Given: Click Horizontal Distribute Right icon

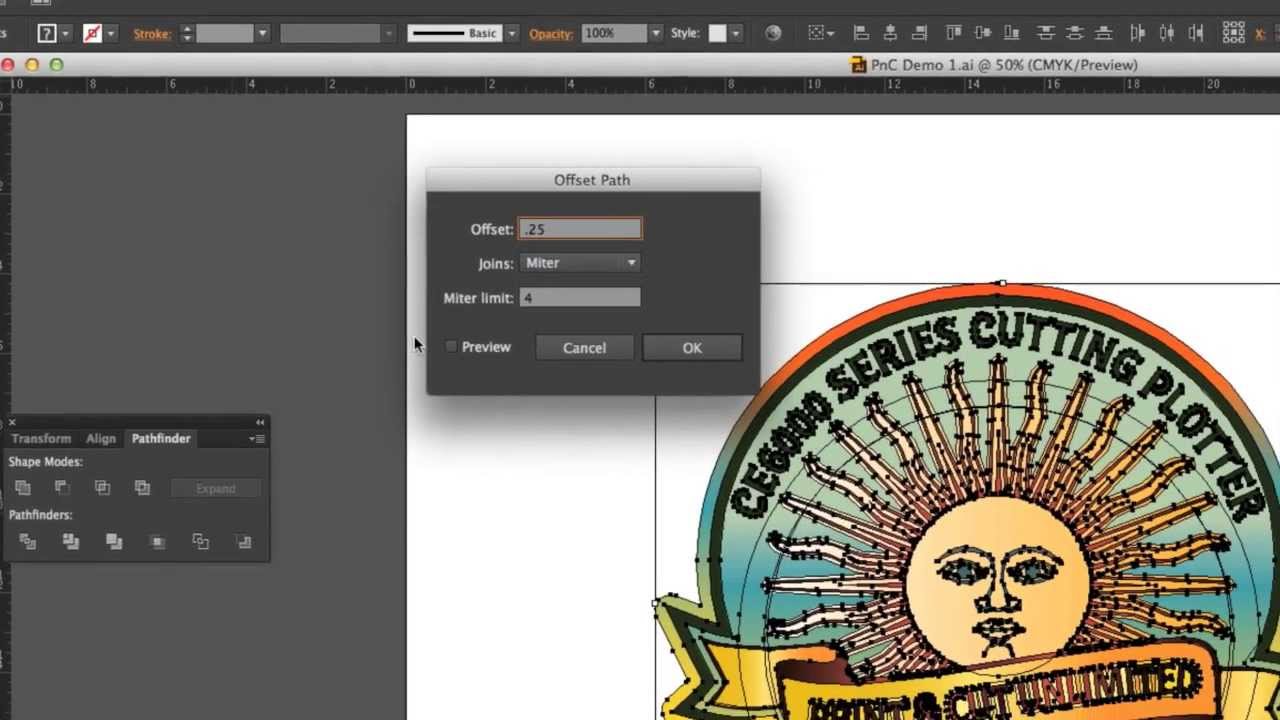Looking at the screenshot, I should (1196, 33).
